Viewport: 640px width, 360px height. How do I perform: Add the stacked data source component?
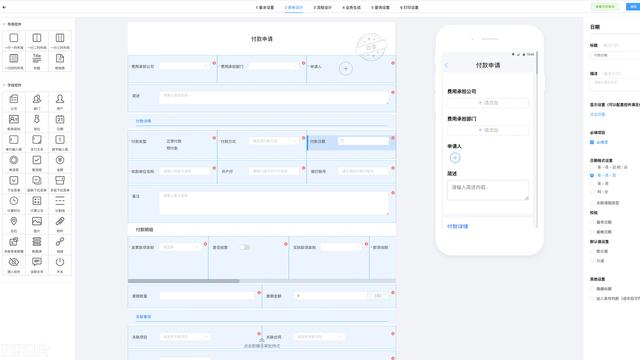(37, 244)
